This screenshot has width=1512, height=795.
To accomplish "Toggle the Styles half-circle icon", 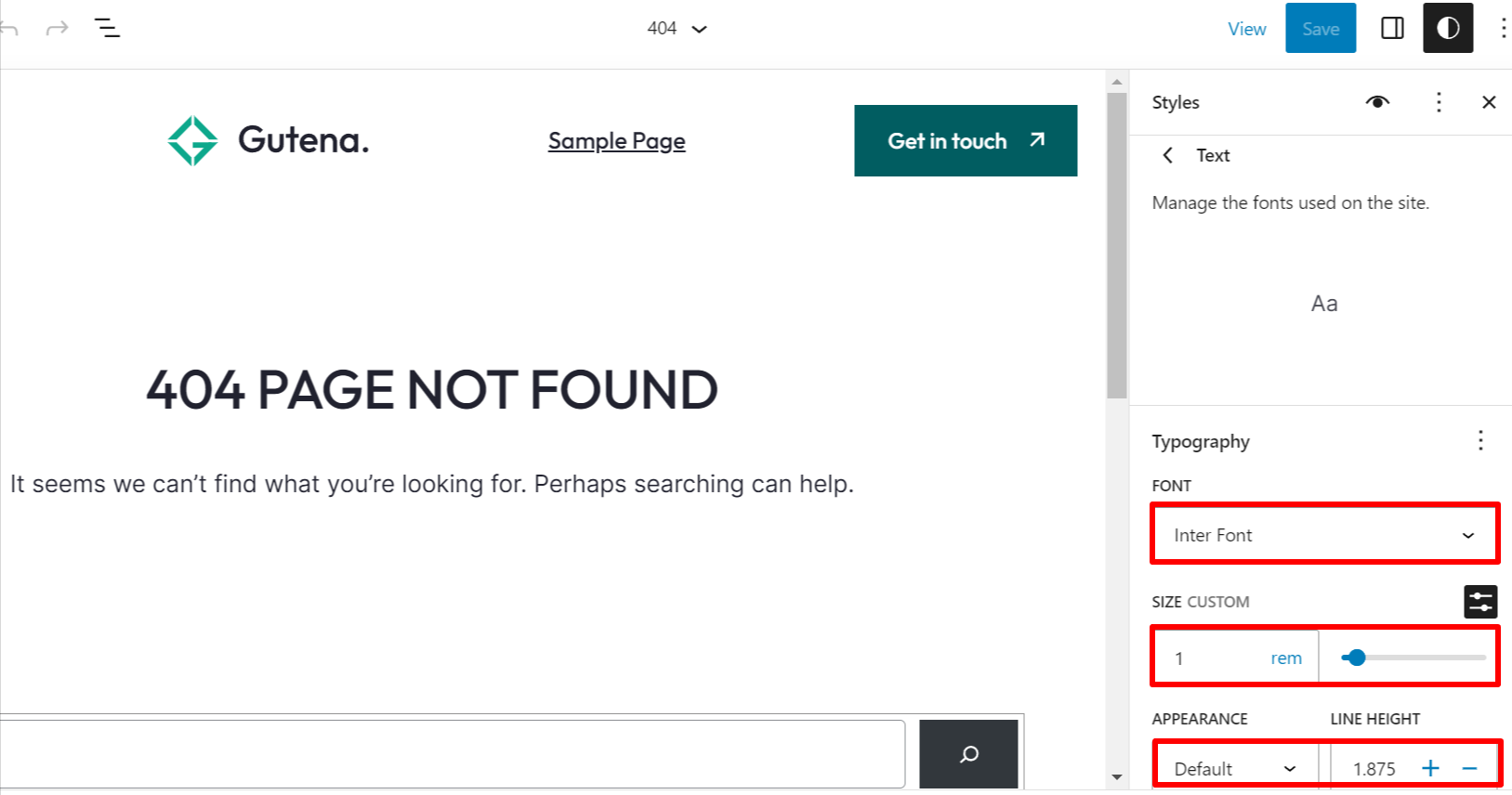I will [x=1448, y=28].
